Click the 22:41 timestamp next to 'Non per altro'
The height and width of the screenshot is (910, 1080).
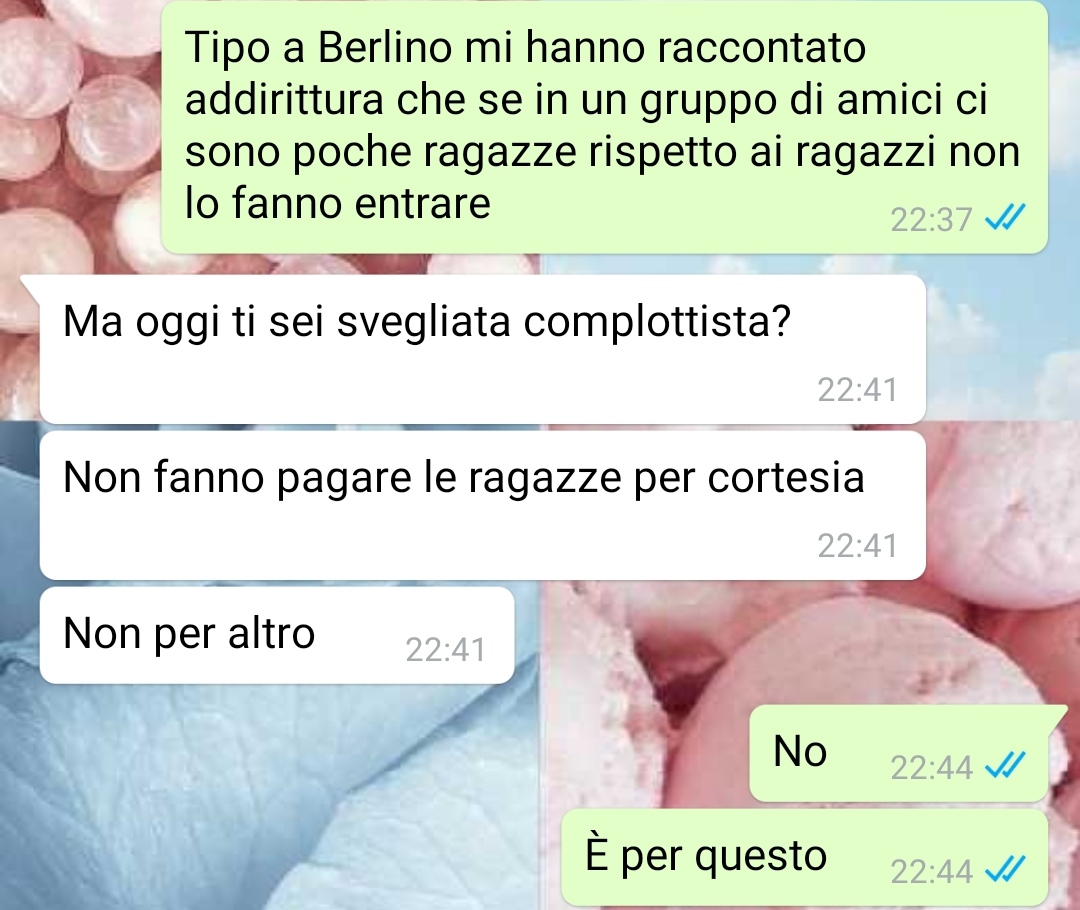tap(446, 650)
